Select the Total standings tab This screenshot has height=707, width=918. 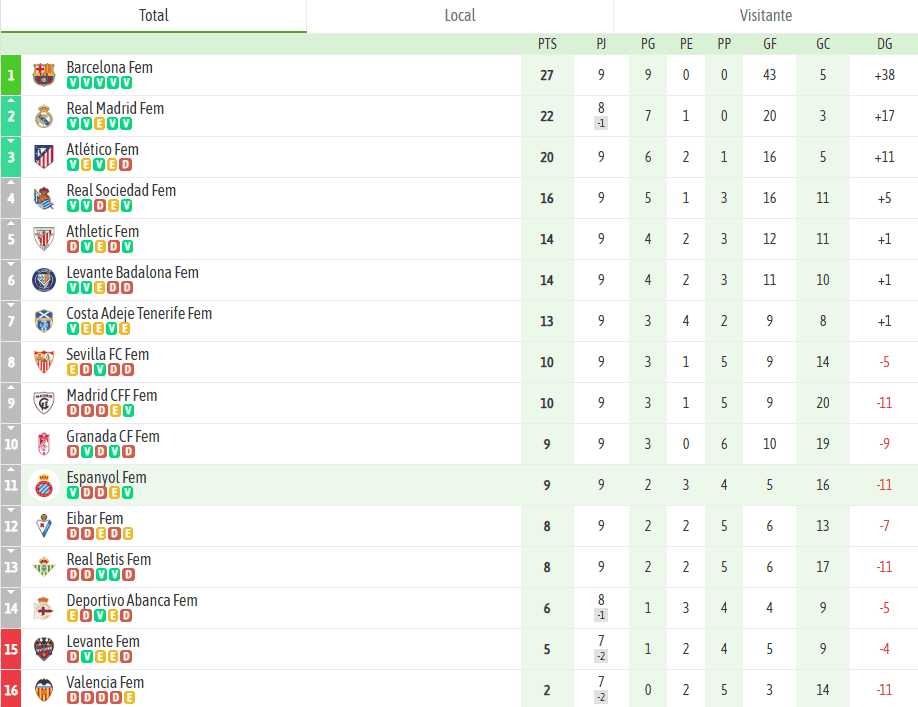pyautogui.click(x=153, y=15)
